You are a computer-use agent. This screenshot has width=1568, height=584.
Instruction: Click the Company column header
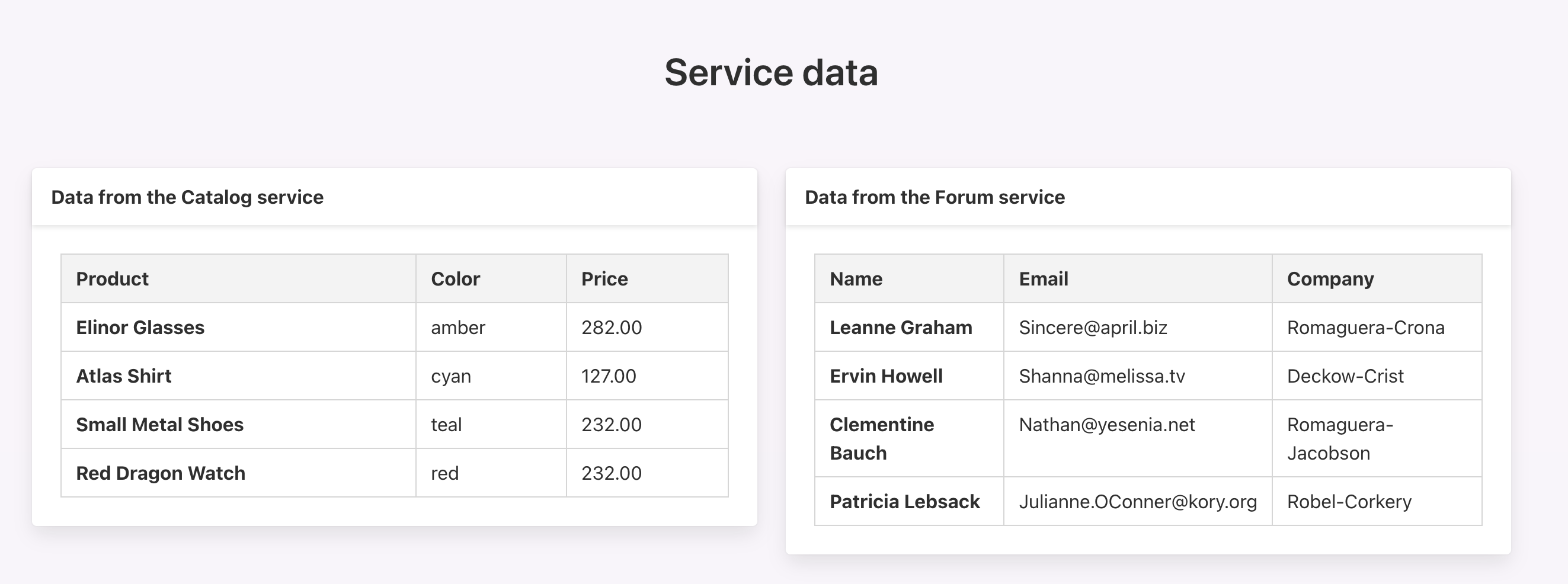pos(1377,278)
